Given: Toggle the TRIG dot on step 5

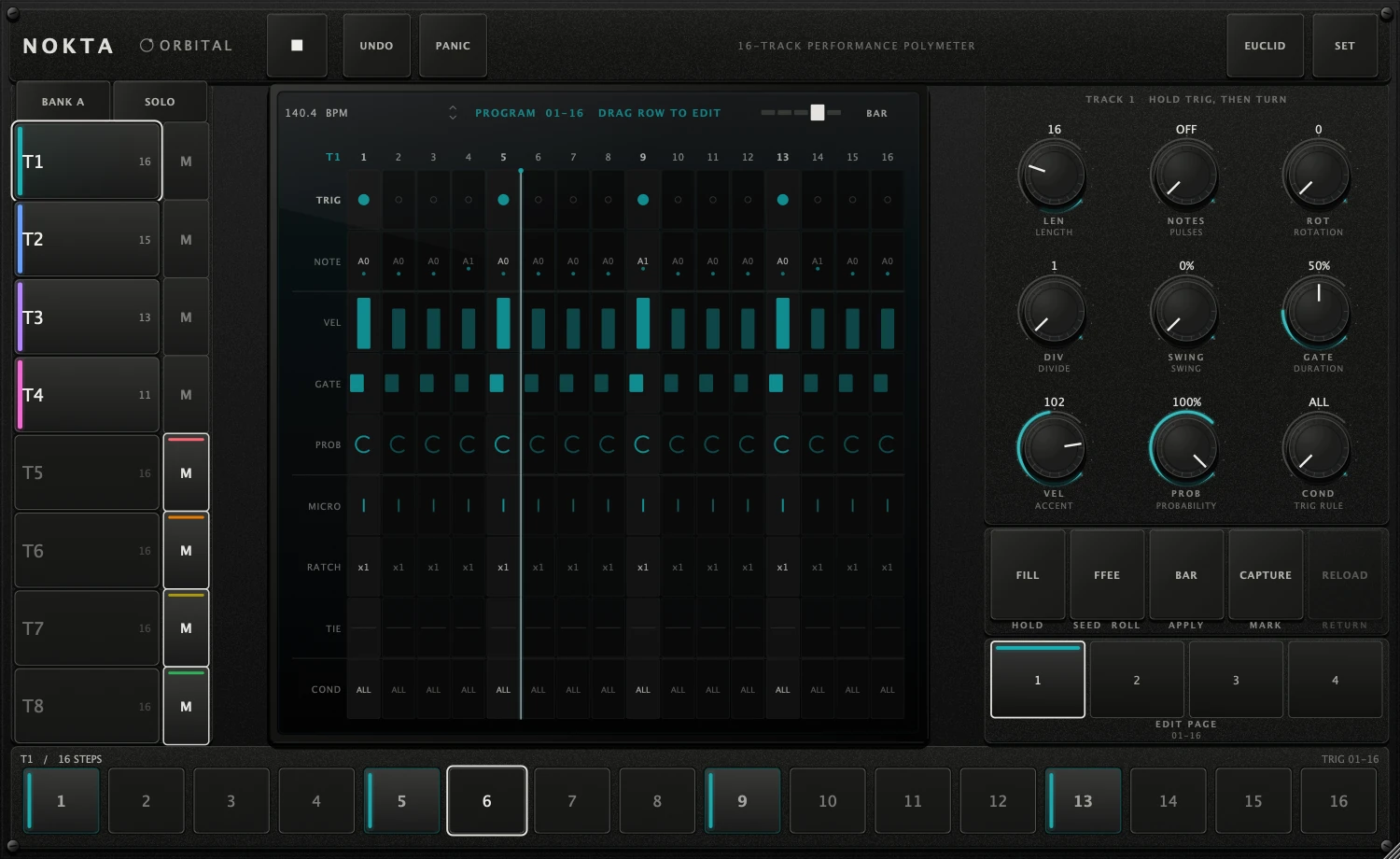Looking at the screenshot, I should click(x=503, y=200).
